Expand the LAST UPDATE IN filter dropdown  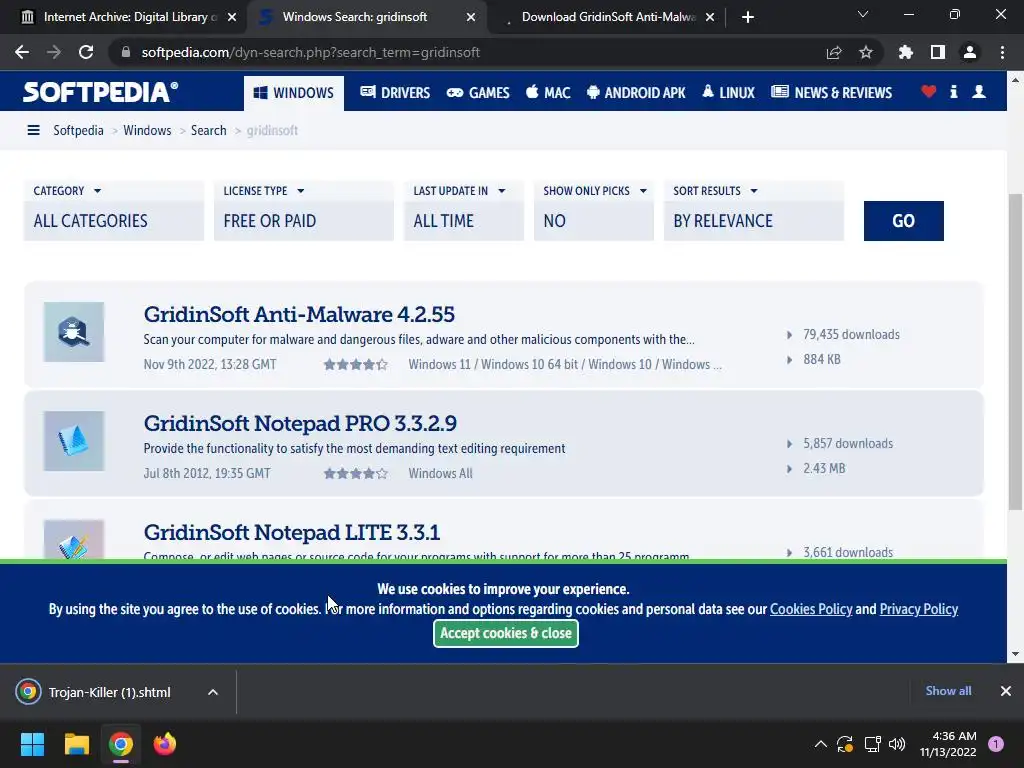(x=464, y=210)
